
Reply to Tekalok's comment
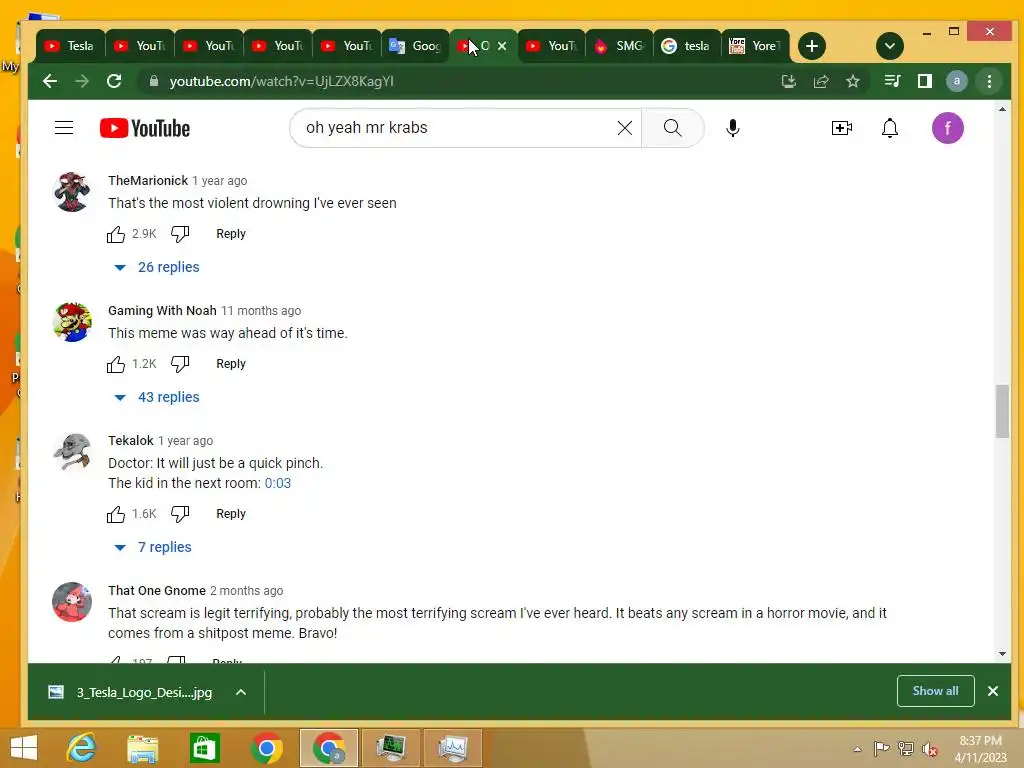click(231, 514)
